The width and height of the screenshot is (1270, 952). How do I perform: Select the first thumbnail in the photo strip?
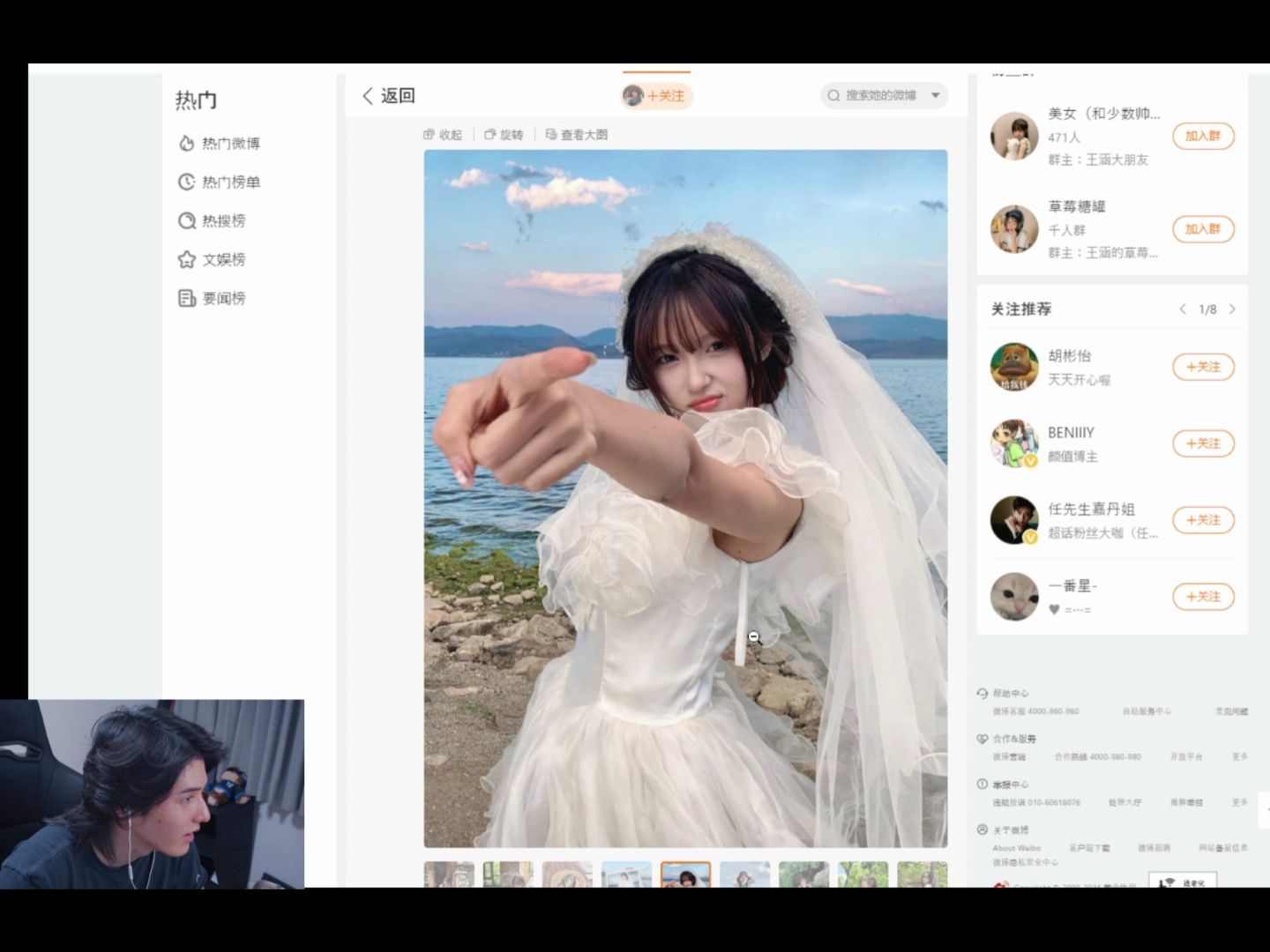pyautogui.click(x=449, y=874)
